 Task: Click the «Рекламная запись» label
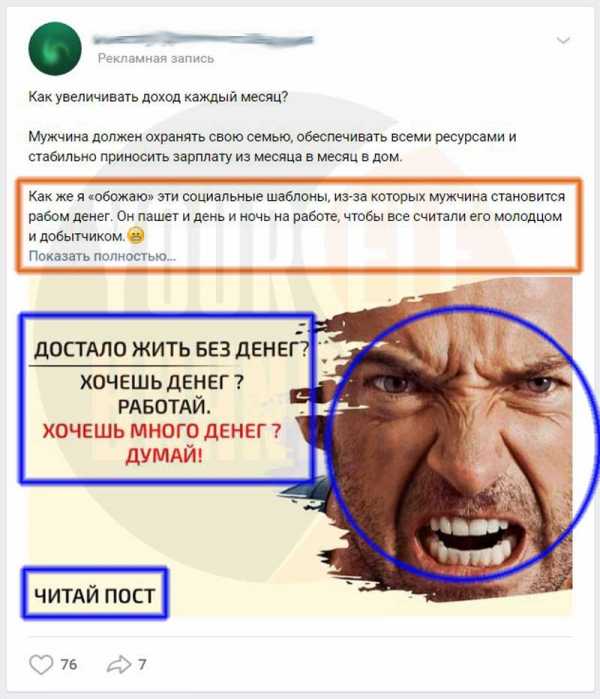click(x=156, y=58)
